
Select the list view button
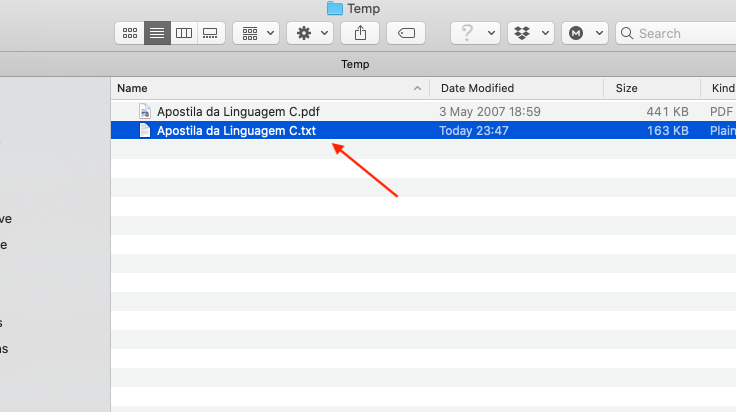[x=157, y=33]
